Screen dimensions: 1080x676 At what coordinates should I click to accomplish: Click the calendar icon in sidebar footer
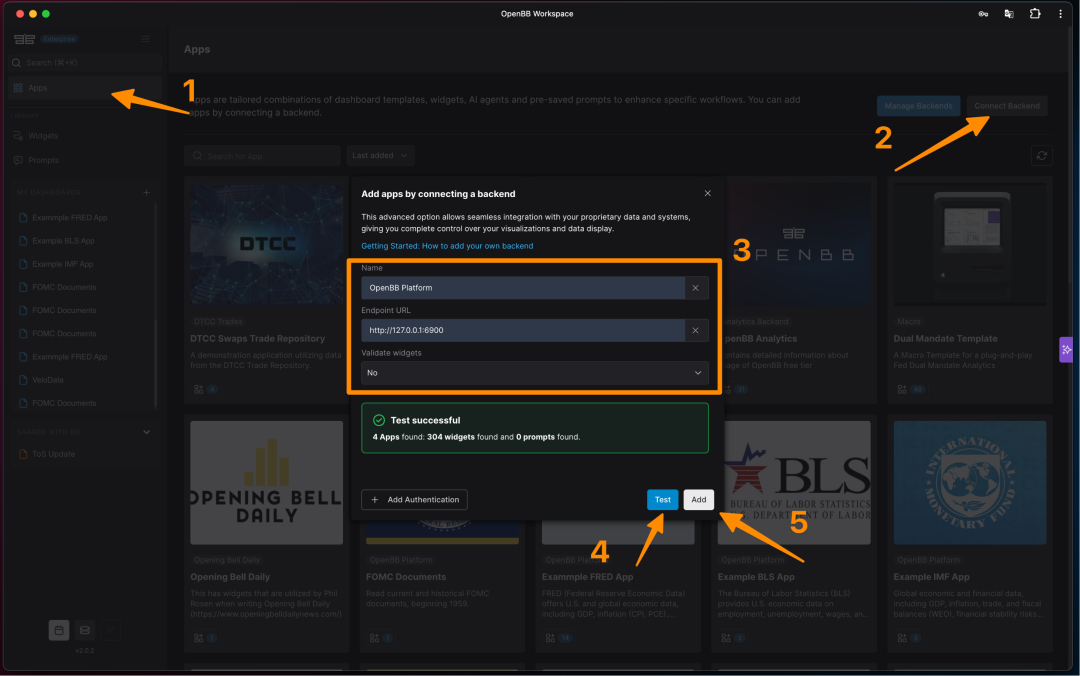[x=59, y=630]
